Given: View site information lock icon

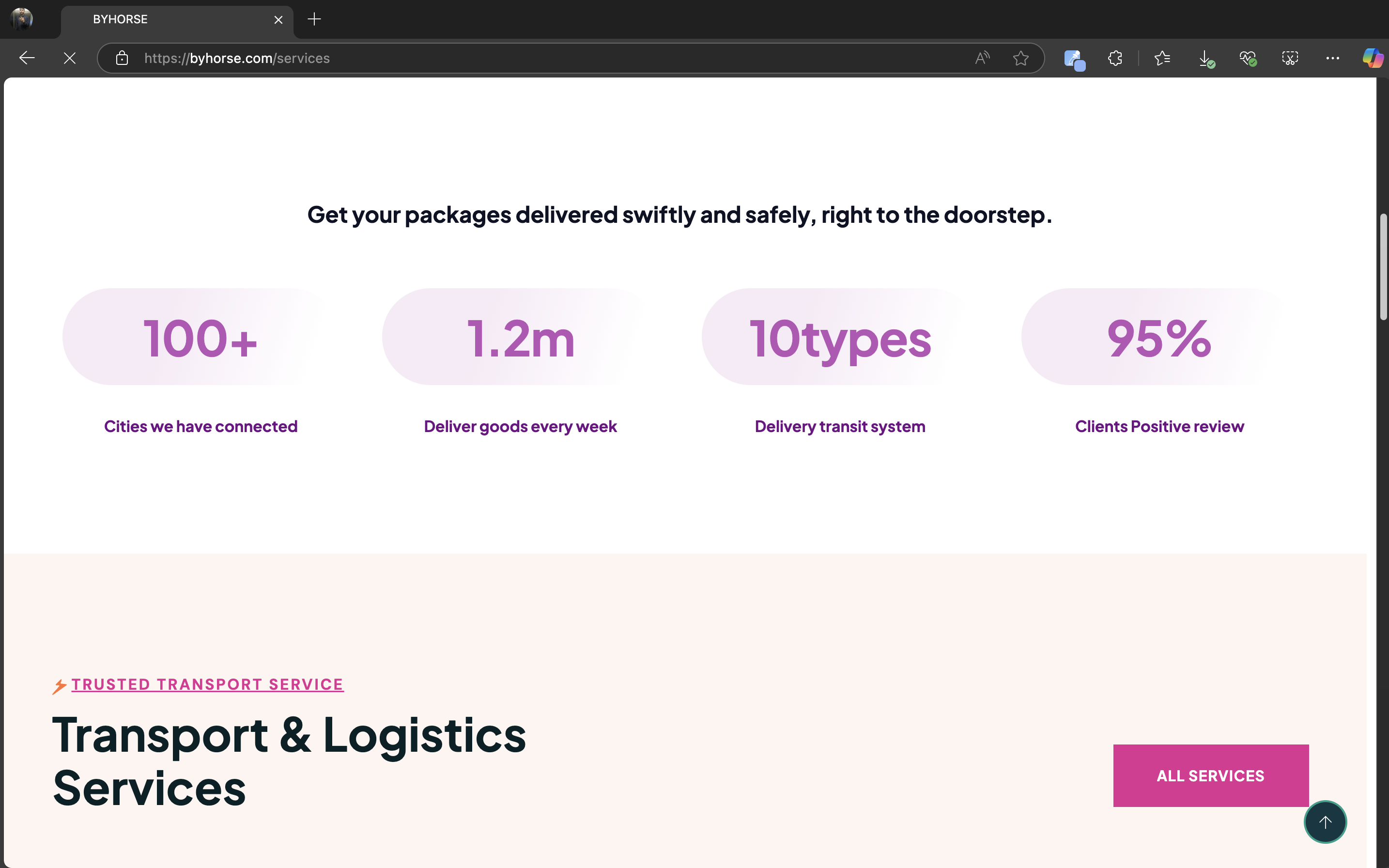Looking at the screenshot, I should click(122, 58).
